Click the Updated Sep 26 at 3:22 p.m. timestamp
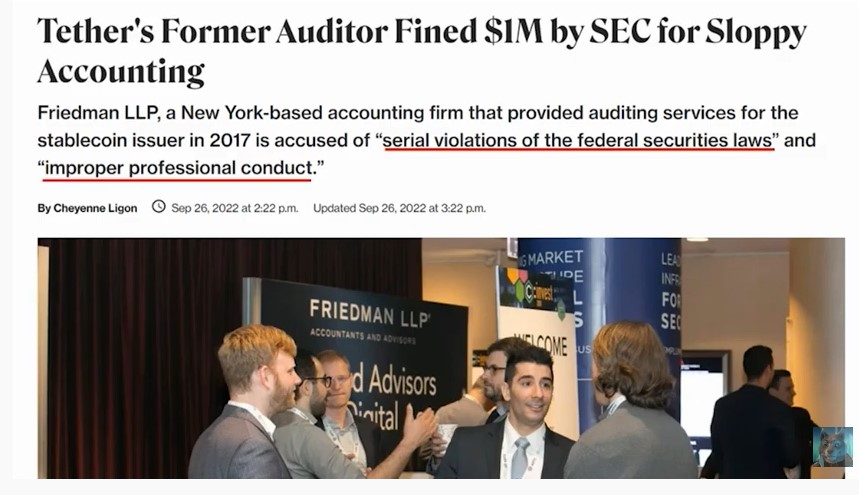The width and height of the screenshot is (859, 495). coord(399,208)
